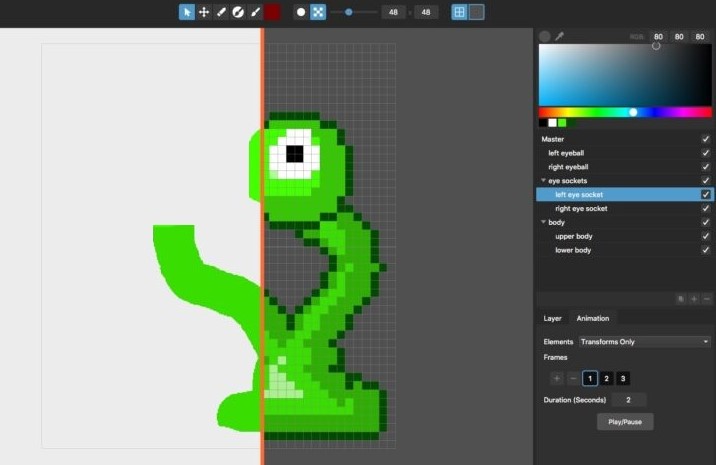Viewport: 716px width, 465px height.
Task: Select animation frame 2
Action: pyautogui.click(x=606, y=378)
